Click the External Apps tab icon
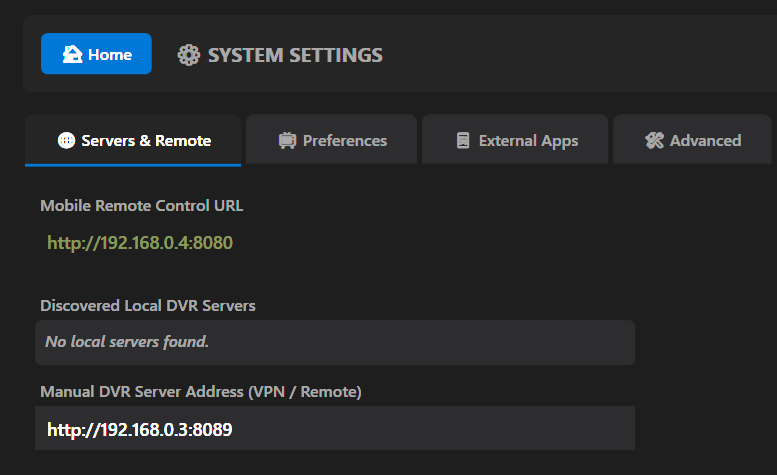 point(463,141)
